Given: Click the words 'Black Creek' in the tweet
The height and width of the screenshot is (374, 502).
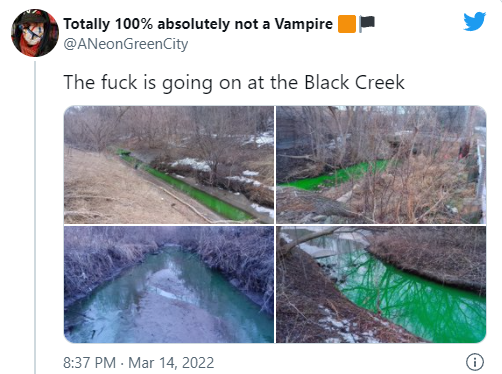Looking at the screenshot, I should point(354,82).
